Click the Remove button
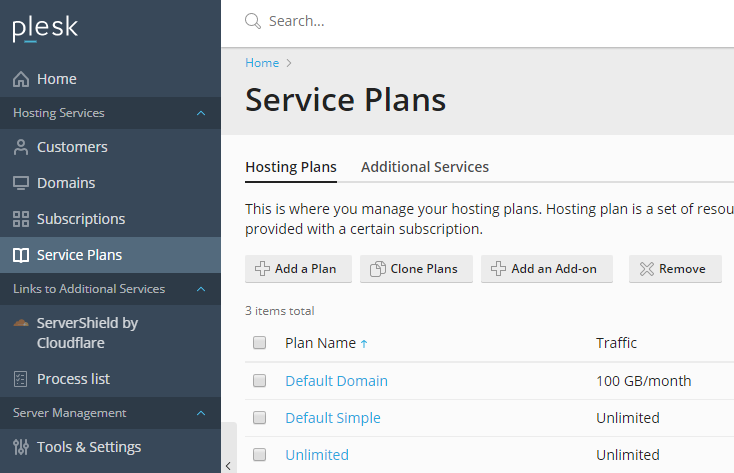The image size is (734, 473). [x=675, y=269]
